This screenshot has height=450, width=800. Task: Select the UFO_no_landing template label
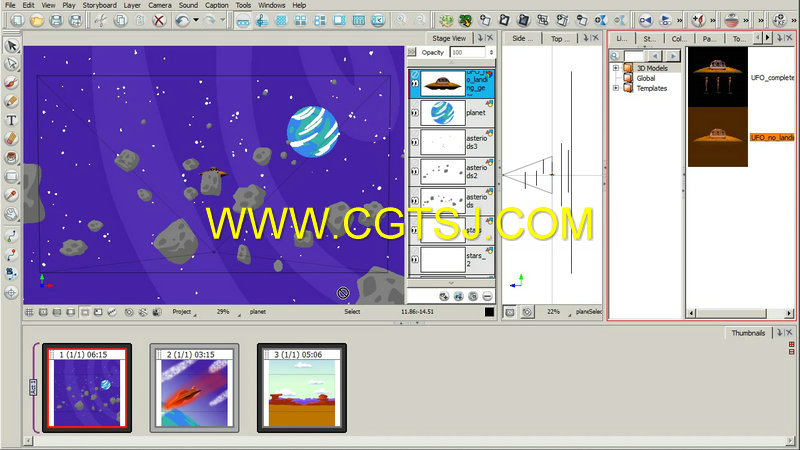pyautogui.click(x=772, y=138)
